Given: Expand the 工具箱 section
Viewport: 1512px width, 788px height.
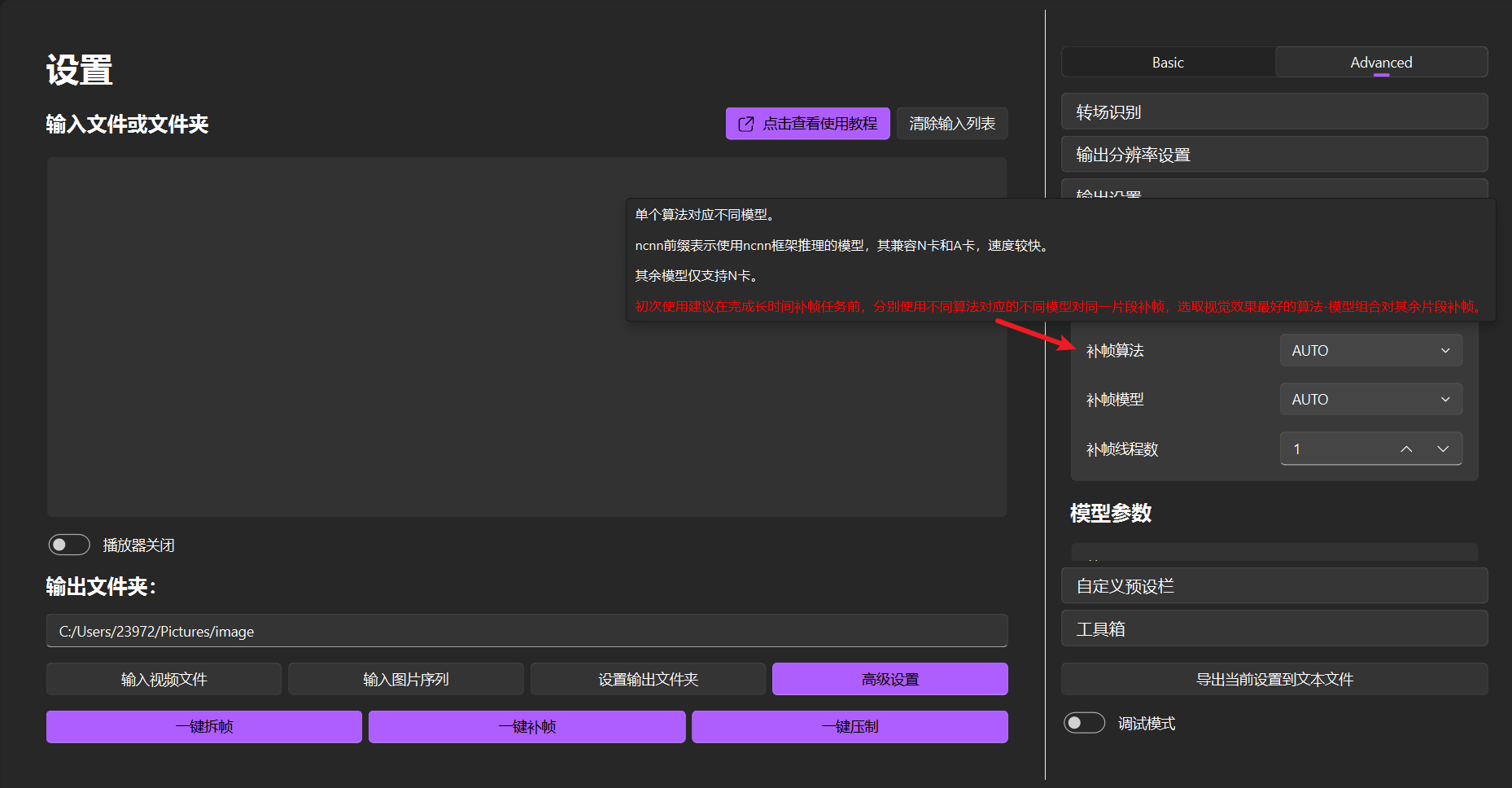Looking at the screenshot, I should pos(1274,628).
